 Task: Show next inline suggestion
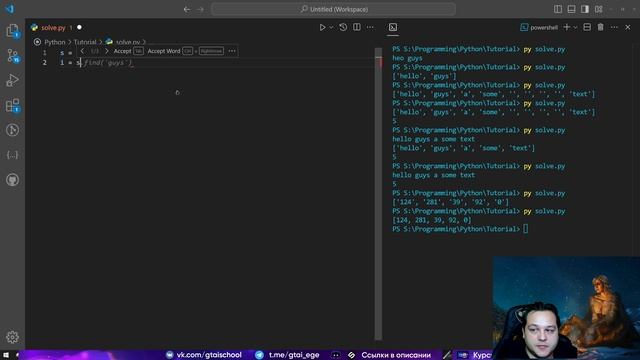coord(107,51)
